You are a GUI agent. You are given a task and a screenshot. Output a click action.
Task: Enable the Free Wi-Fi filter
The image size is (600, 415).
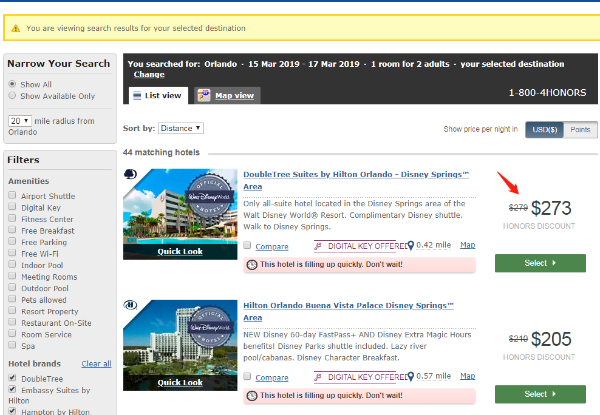tap(12, 252)
